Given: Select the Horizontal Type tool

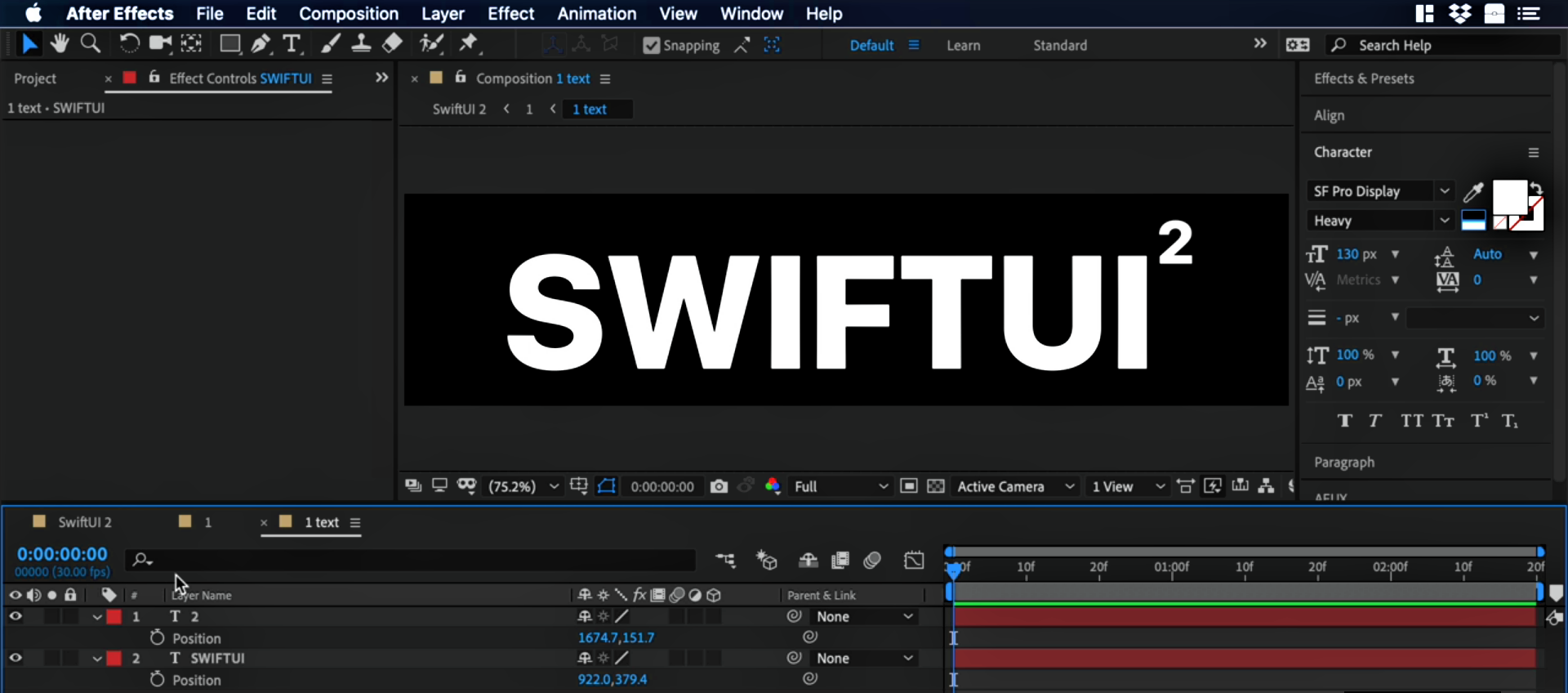Looking at the screenshot, I should 292,44.
